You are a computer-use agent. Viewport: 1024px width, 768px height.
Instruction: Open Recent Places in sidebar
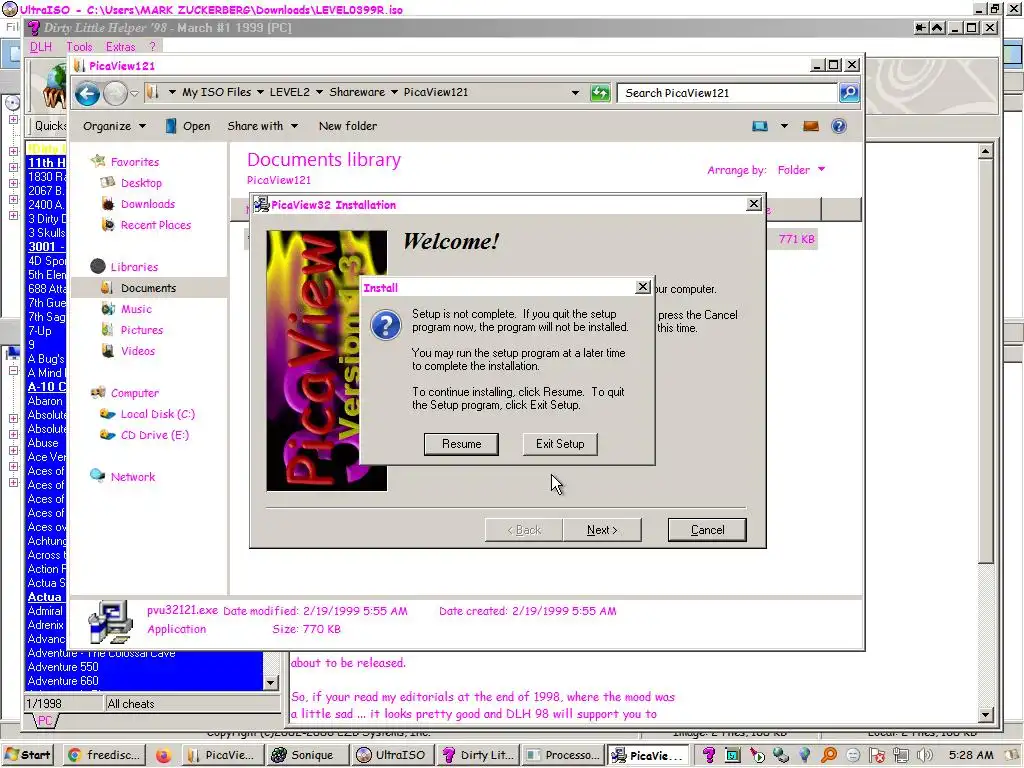(155, 225)
